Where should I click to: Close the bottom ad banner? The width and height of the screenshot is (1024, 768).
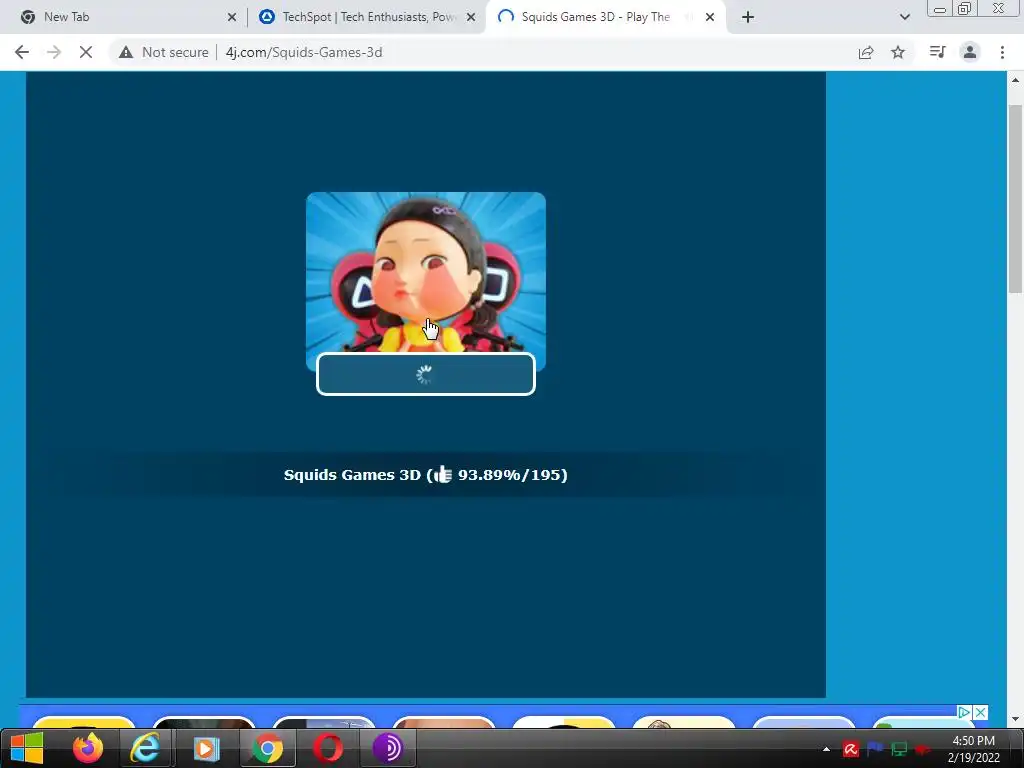pyautogui.click(x=980, y=712)
